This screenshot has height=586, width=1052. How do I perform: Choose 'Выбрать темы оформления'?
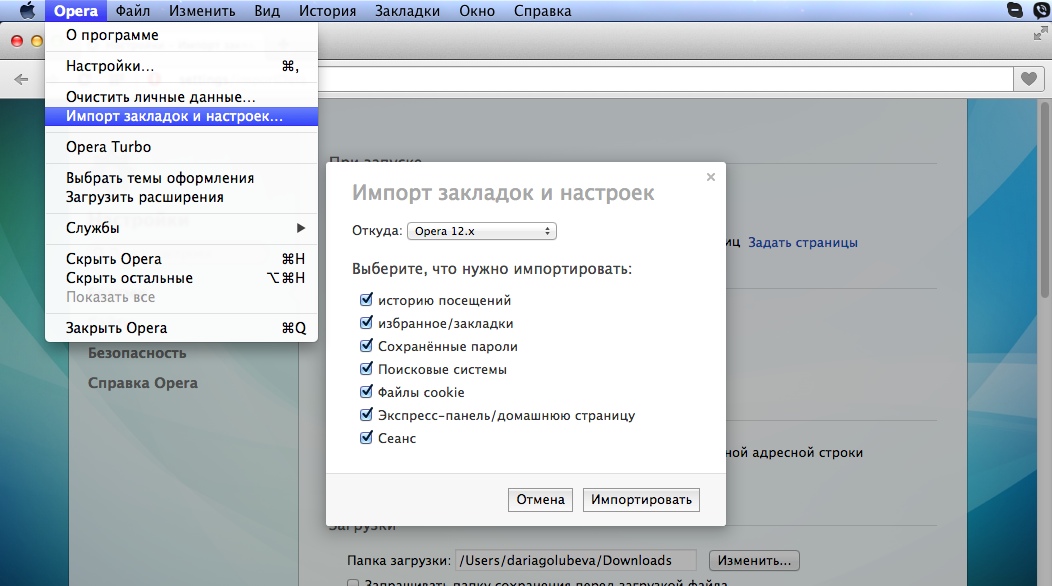tap(181, 178)
